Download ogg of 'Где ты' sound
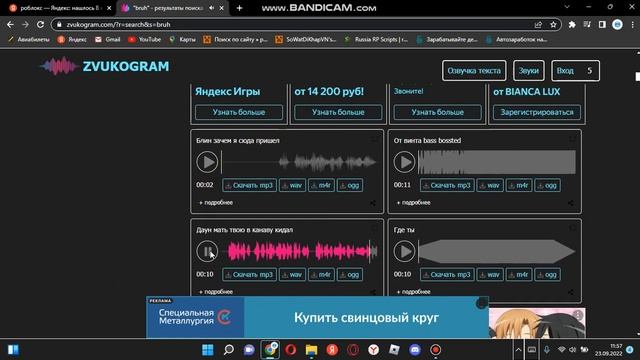 click(548, 275)
